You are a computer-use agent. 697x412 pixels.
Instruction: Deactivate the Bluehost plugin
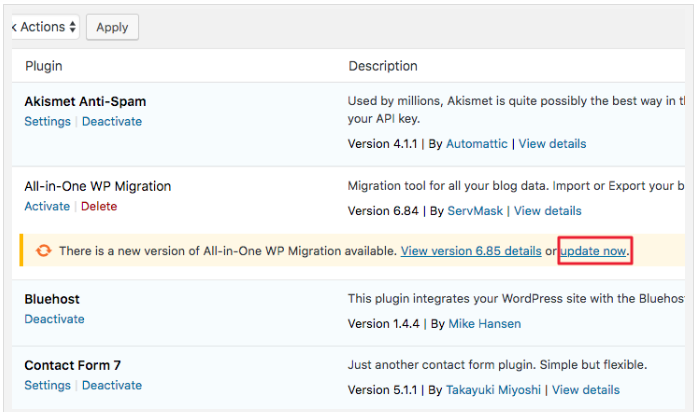[x=54, y=320]
